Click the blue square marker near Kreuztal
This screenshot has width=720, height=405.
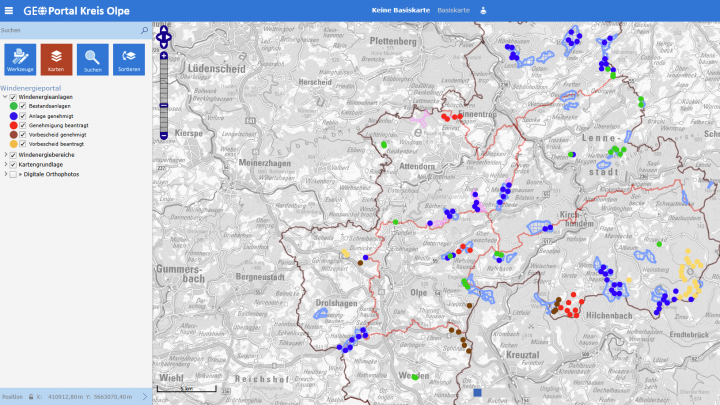(x=478, y=393)
